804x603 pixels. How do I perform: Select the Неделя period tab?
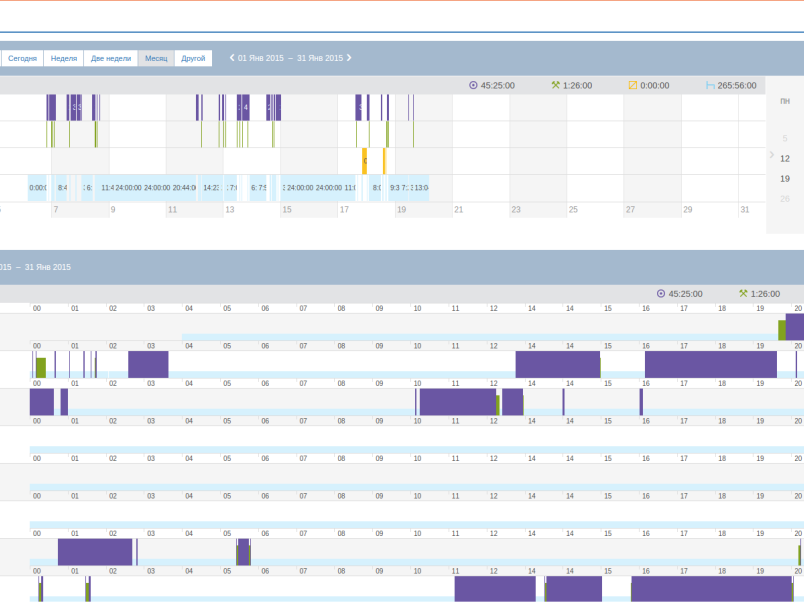[64, 58]
